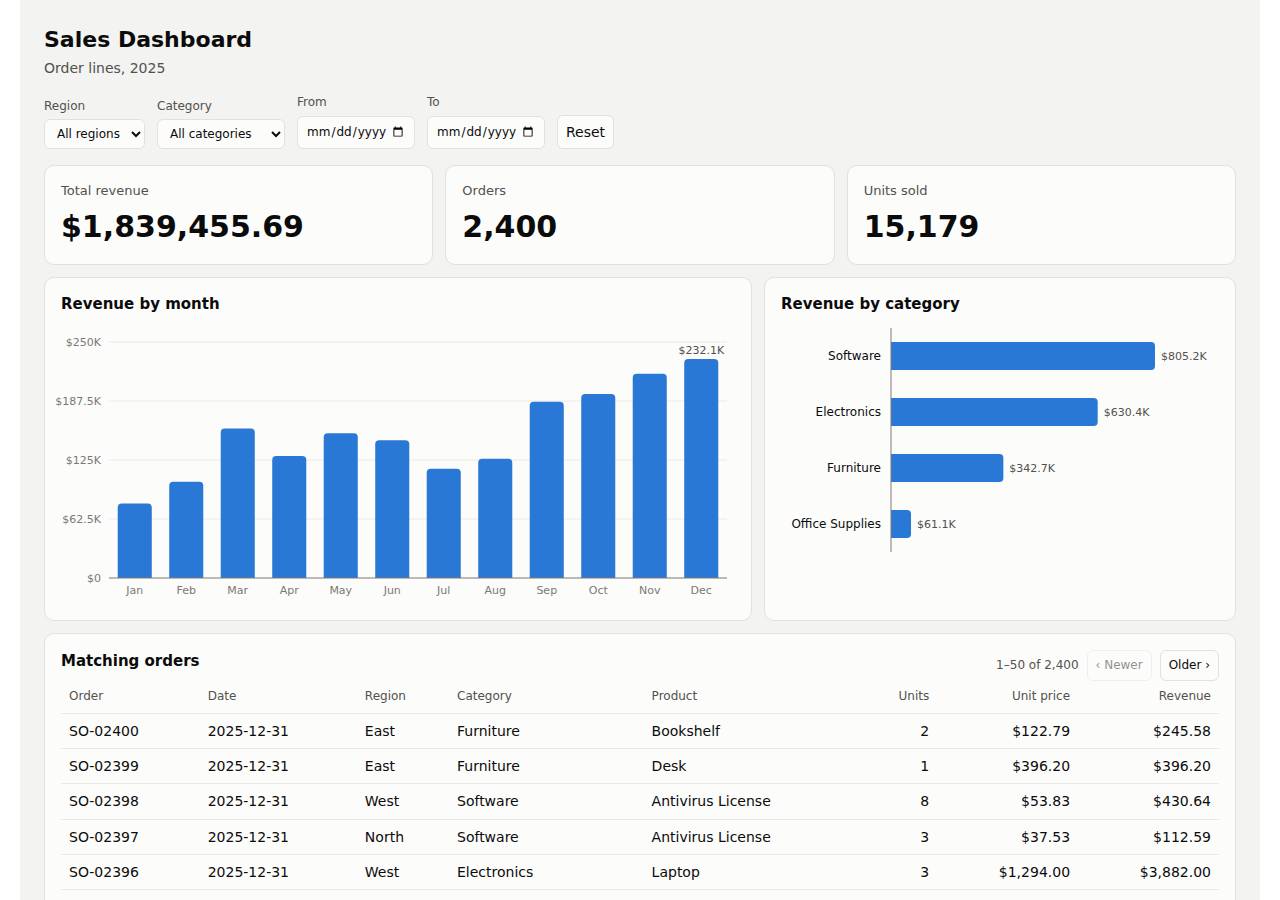Click the Order column header
The image size is (1280, 900).
[86, 696]
